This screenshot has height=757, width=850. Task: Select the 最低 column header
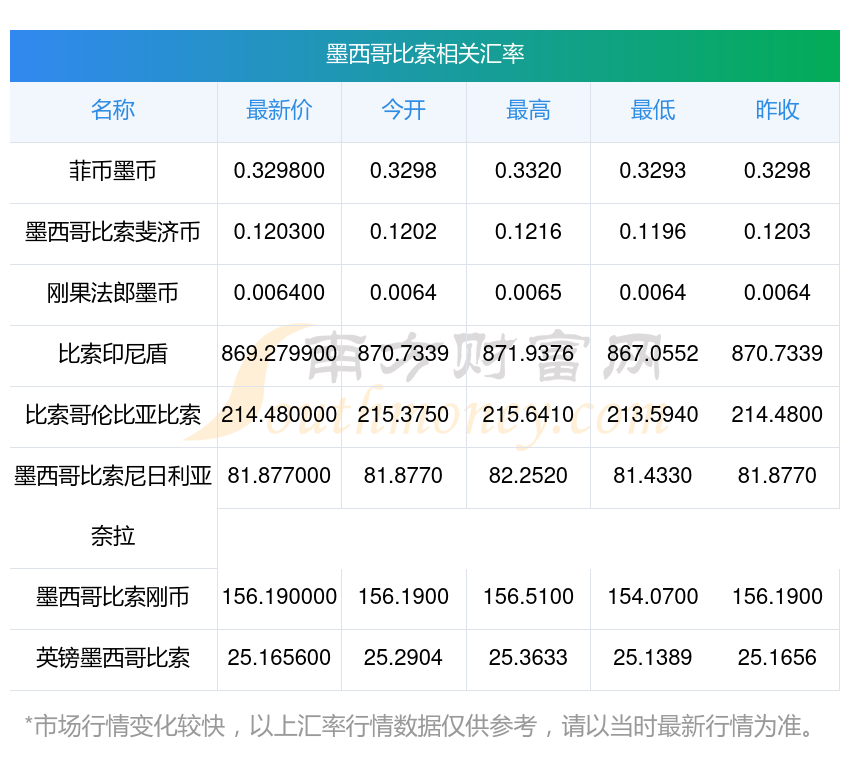653,110
